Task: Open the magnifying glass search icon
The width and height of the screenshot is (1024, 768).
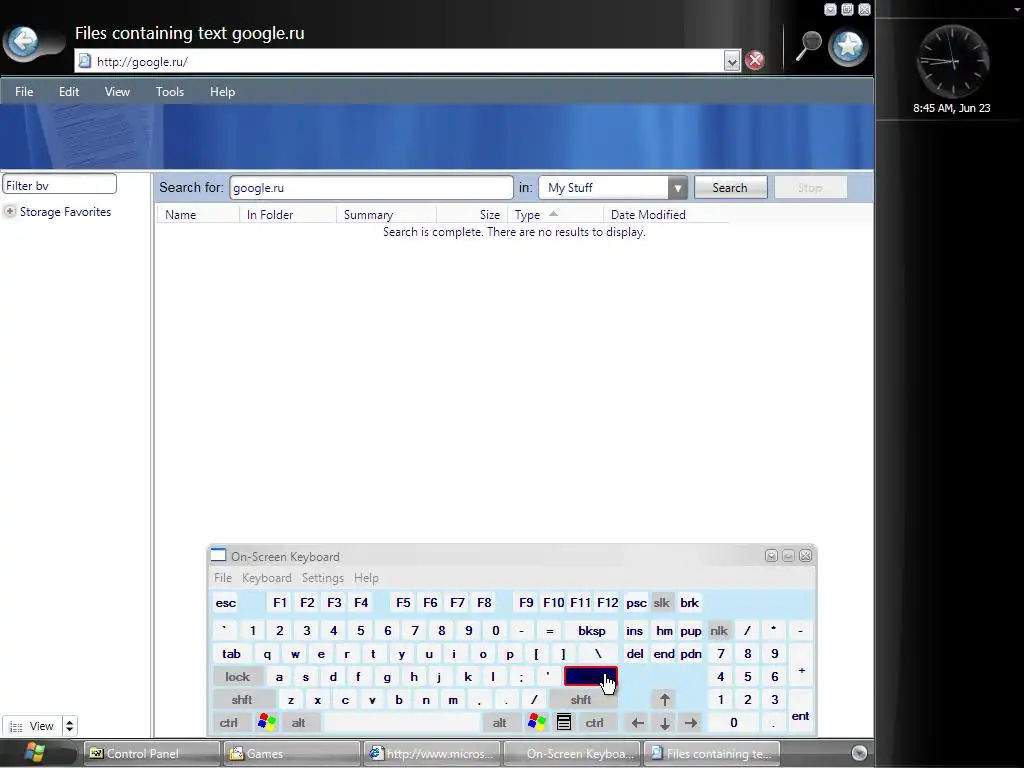Action: click(x=808, y=46)
